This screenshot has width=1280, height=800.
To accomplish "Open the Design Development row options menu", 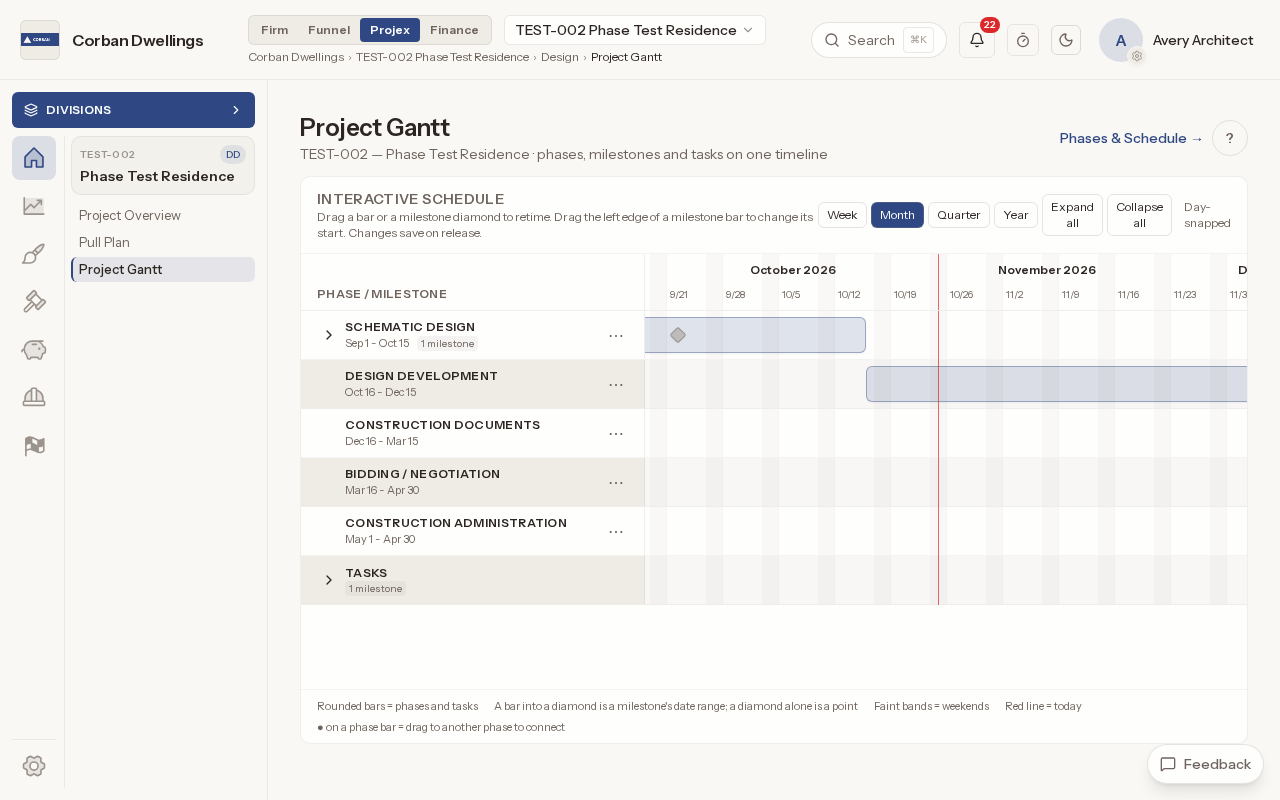I will [616, 385].
